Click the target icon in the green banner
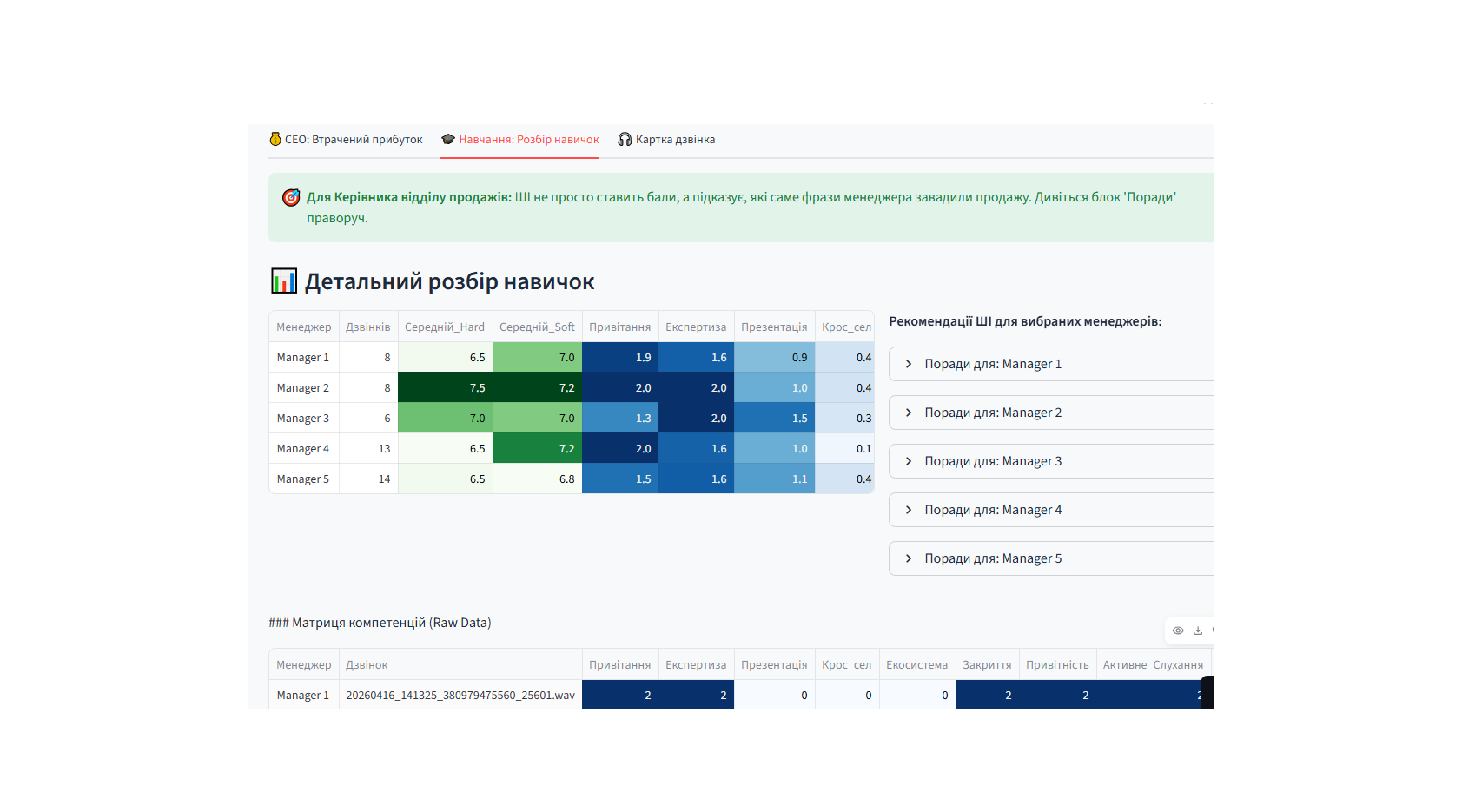The width and height of the screenshot is (1462, 812). coord(291,198)
